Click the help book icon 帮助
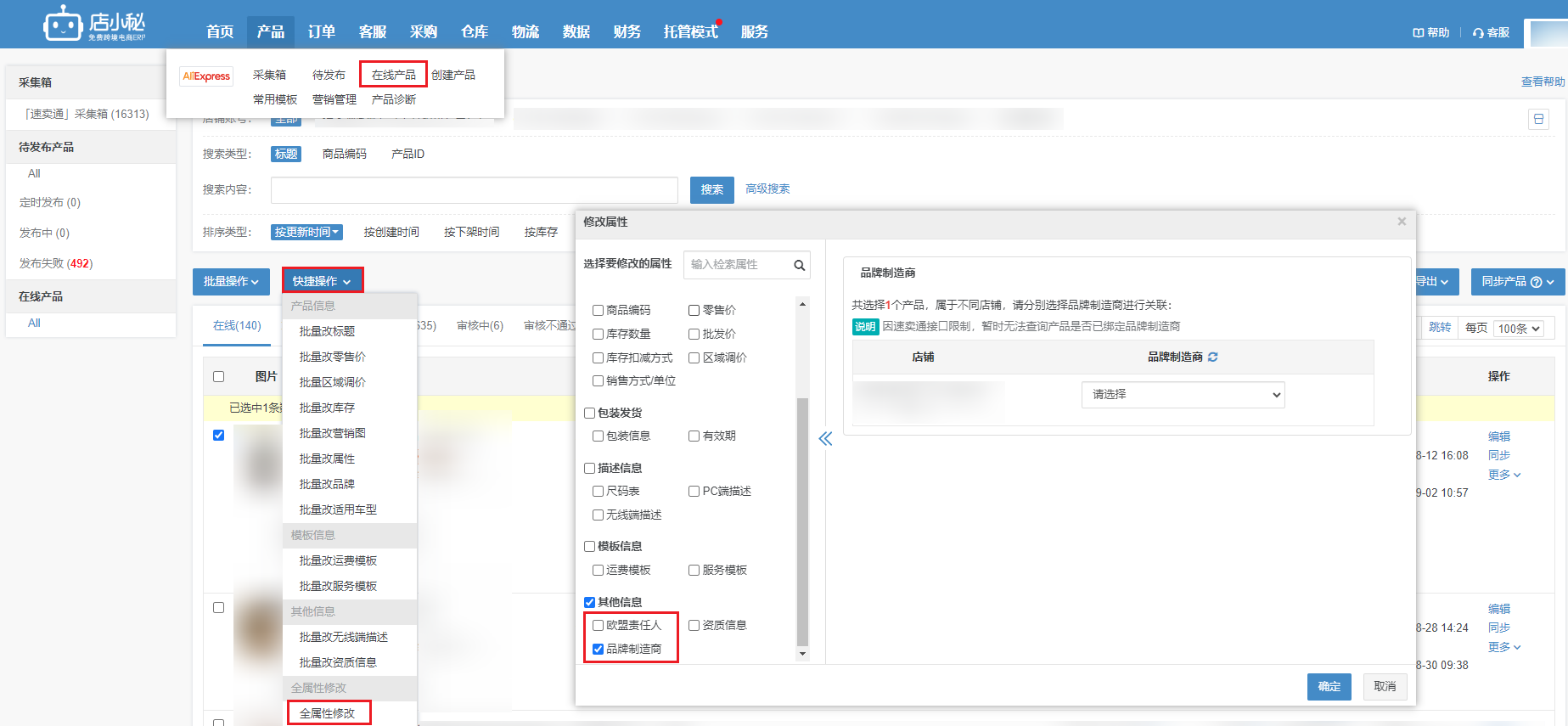Screen dimensions: 1568x726 1418,32
